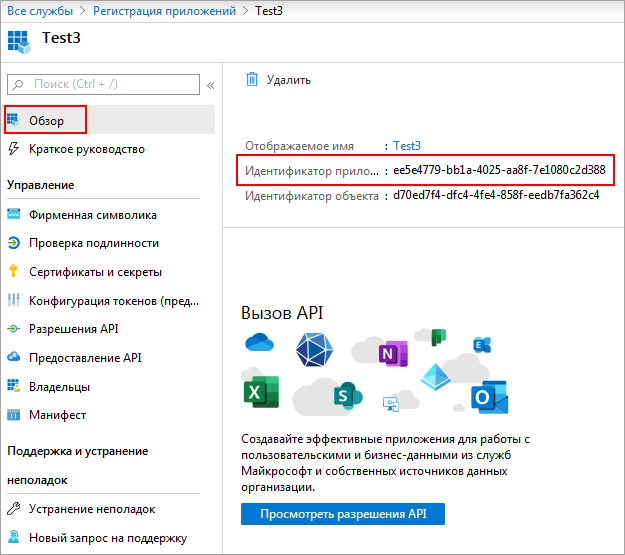
Task: Click the Устранение неполадок wrench icon
Action: pyautogui.click(x=13, y=508)
